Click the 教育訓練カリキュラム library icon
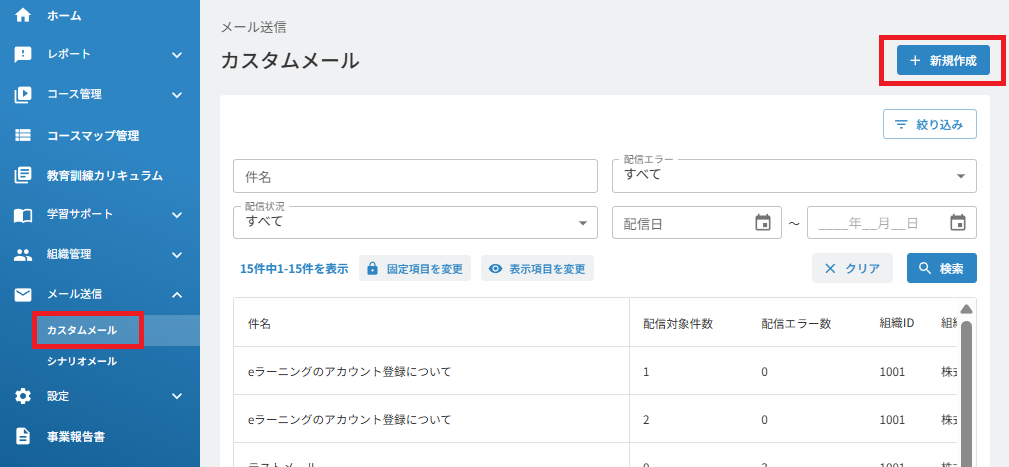1009x467 pixels. [23, 175]
